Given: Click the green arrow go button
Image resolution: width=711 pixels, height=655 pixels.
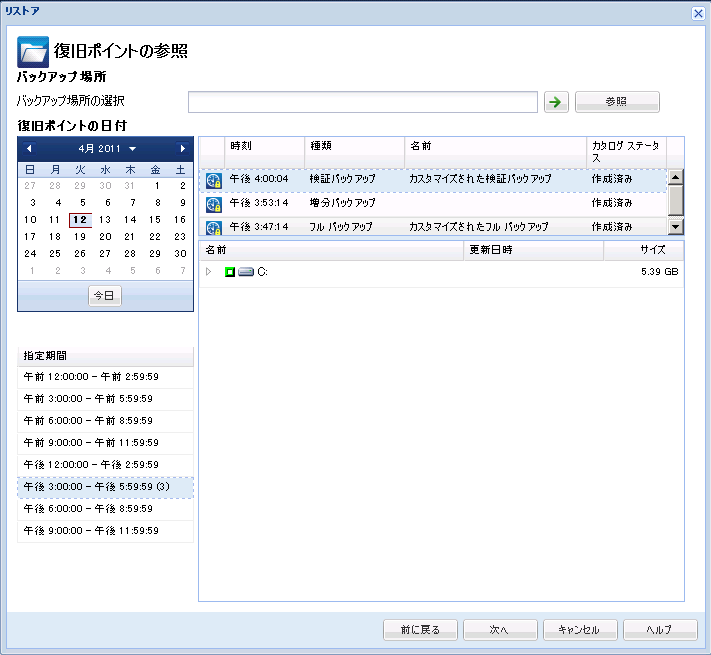Looking at the screenshot, I should pos(555,101).
